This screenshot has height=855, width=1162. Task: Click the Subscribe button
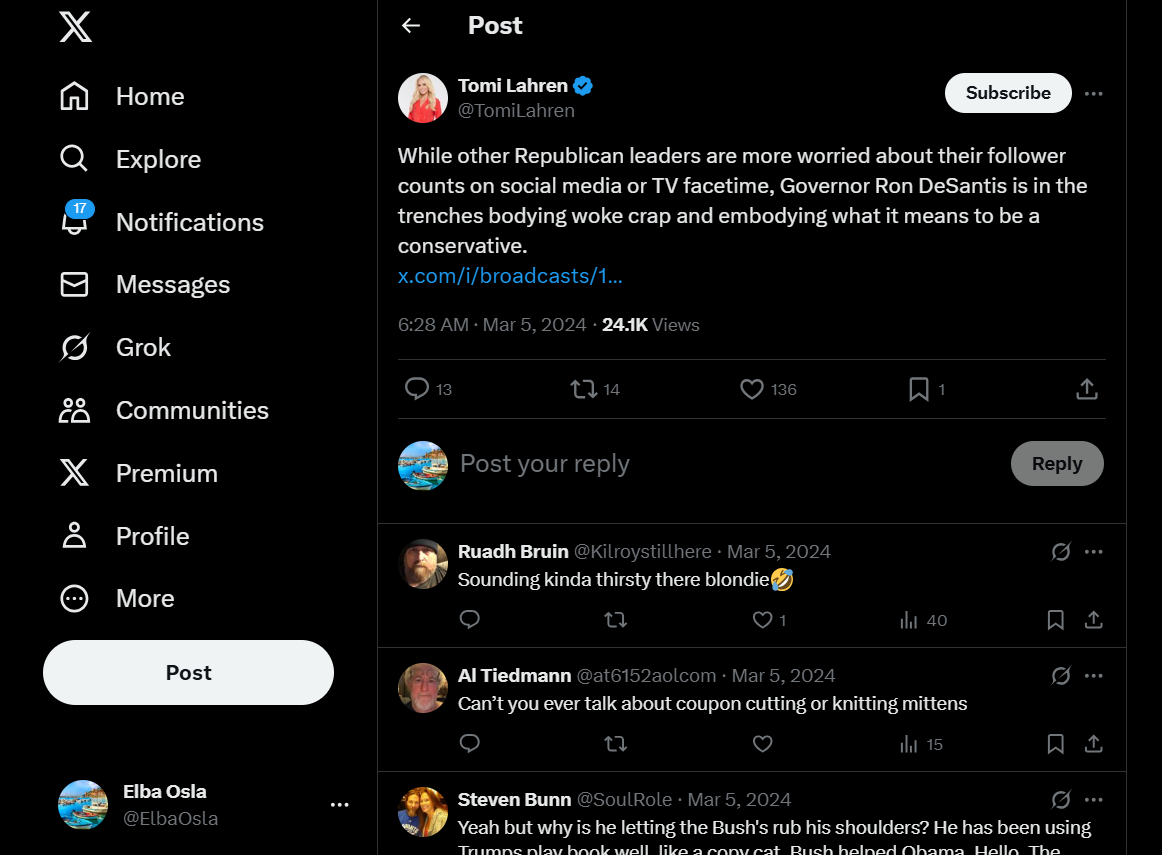pos(1008,93)
